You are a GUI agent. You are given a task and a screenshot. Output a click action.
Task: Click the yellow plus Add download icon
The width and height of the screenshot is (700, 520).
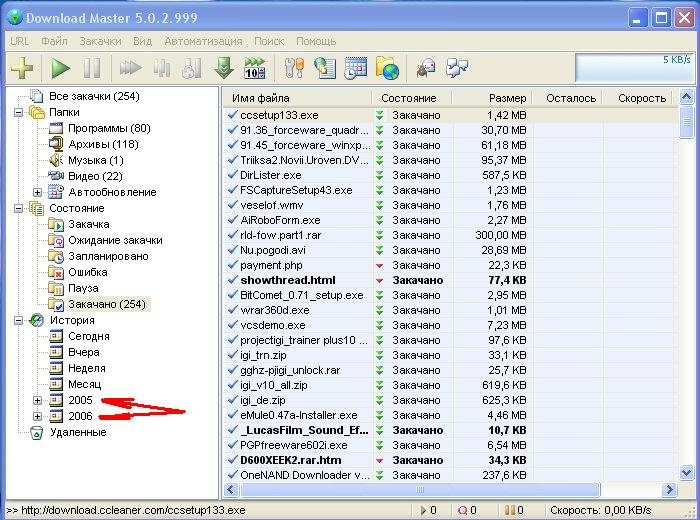pyautogui.click(x=22, y=68)
